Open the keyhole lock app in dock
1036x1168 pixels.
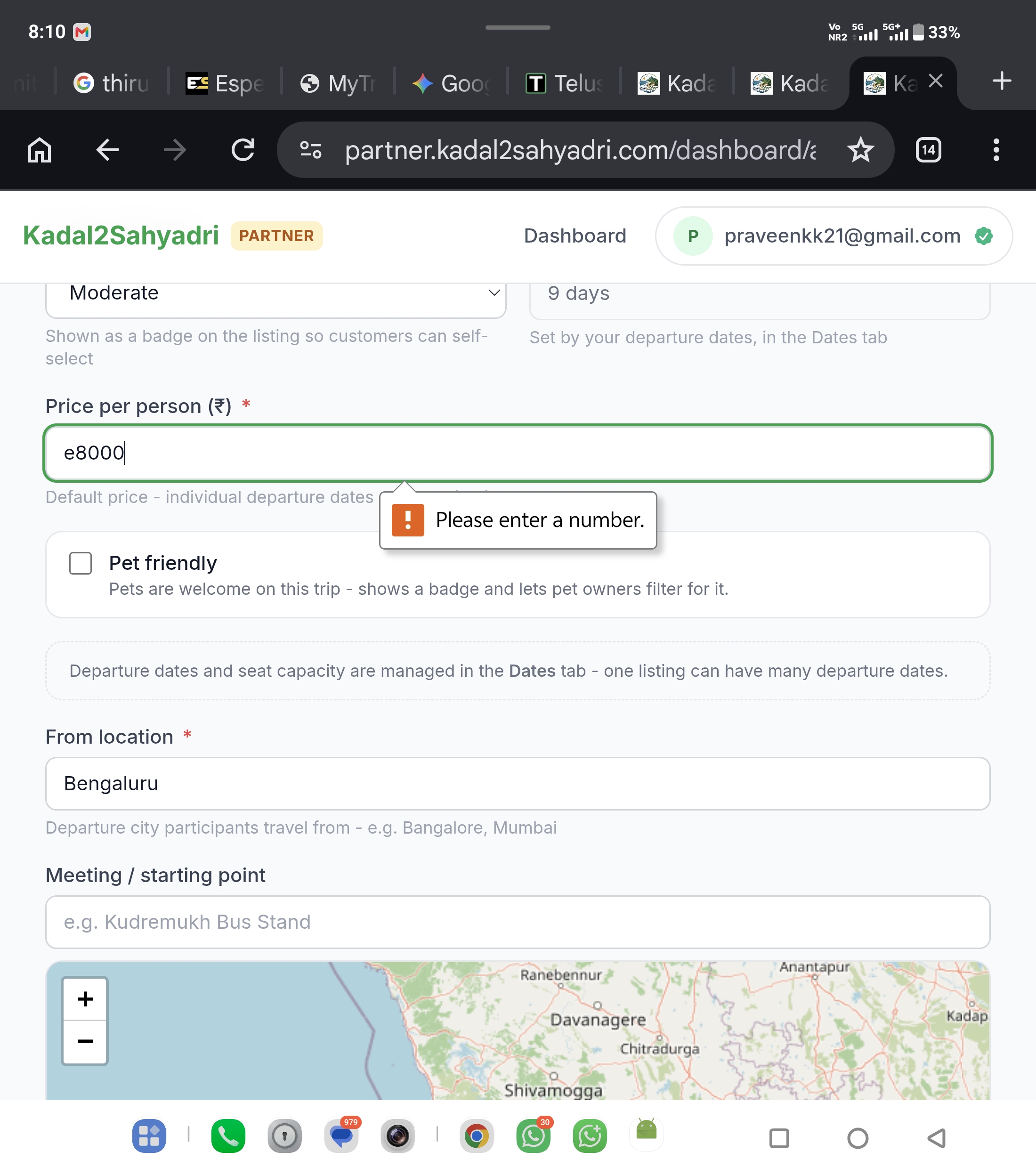[x=284, y=1136]
